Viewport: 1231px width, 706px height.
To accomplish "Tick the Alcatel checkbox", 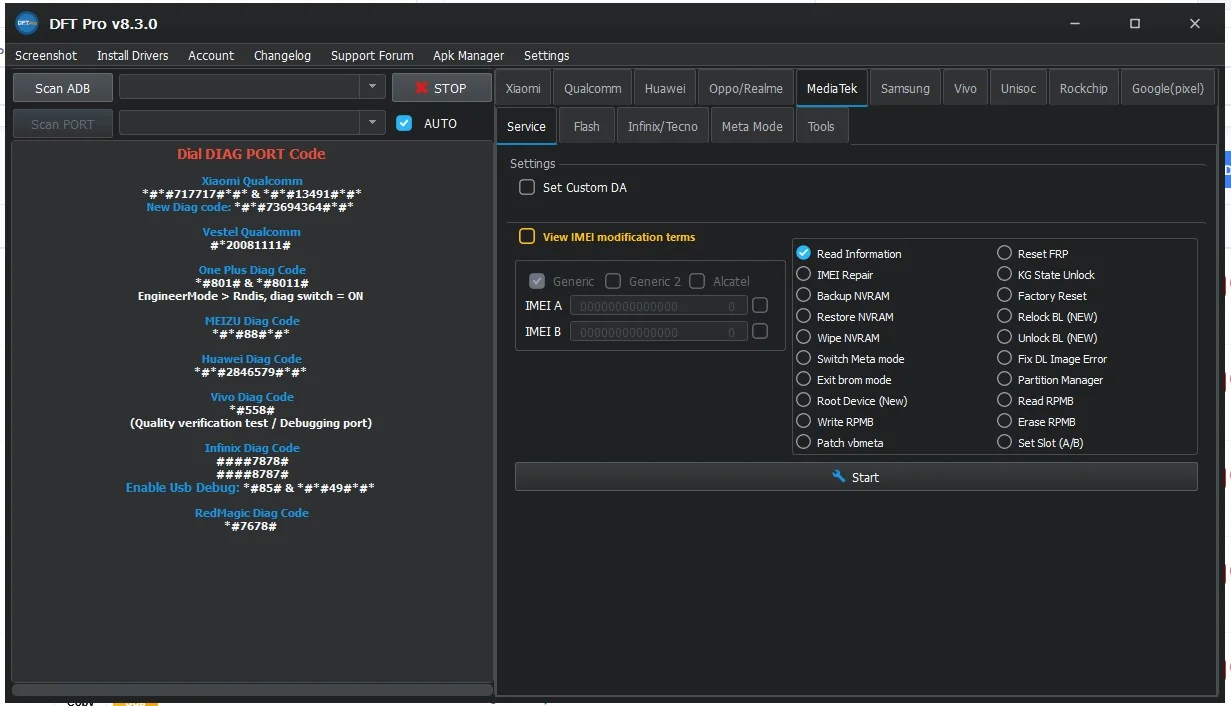I will click(x=697, y=281).
